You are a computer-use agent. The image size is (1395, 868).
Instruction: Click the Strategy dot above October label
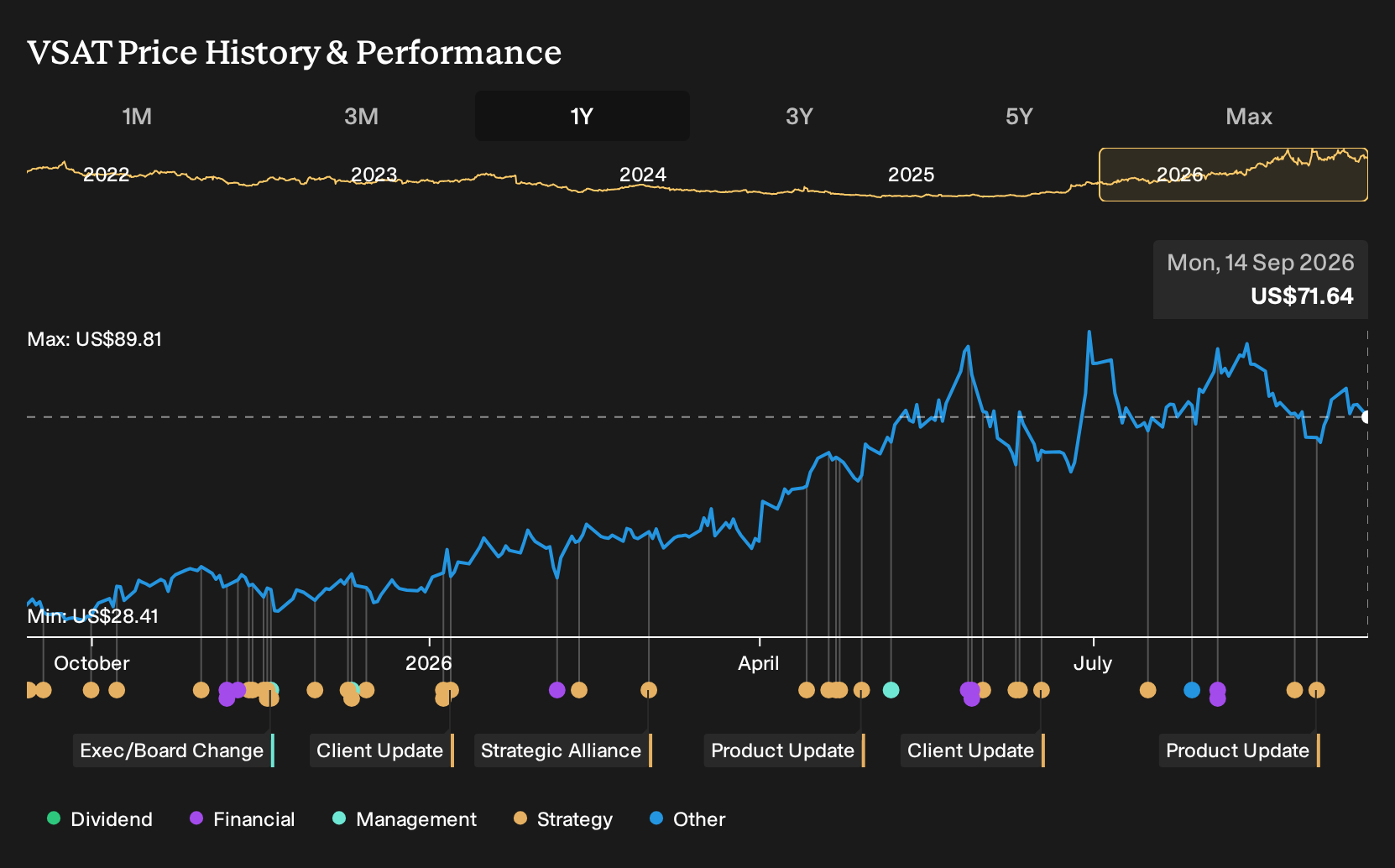pyautogui.click(x=91, y=690)
